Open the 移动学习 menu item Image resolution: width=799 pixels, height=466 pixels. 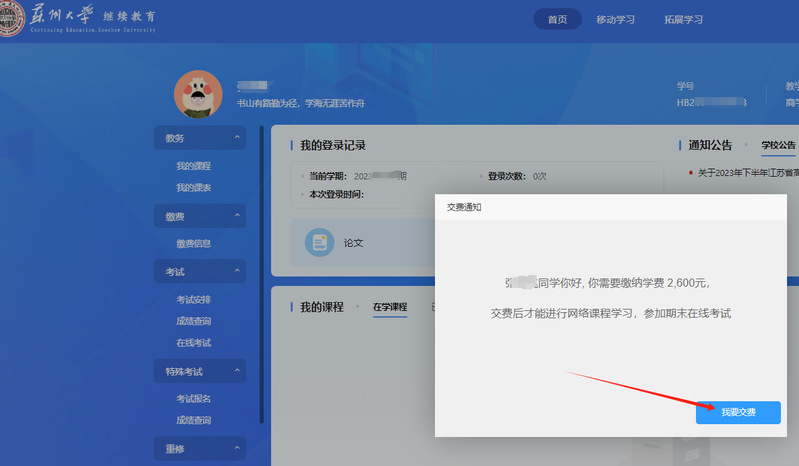(x=615, y=19)
